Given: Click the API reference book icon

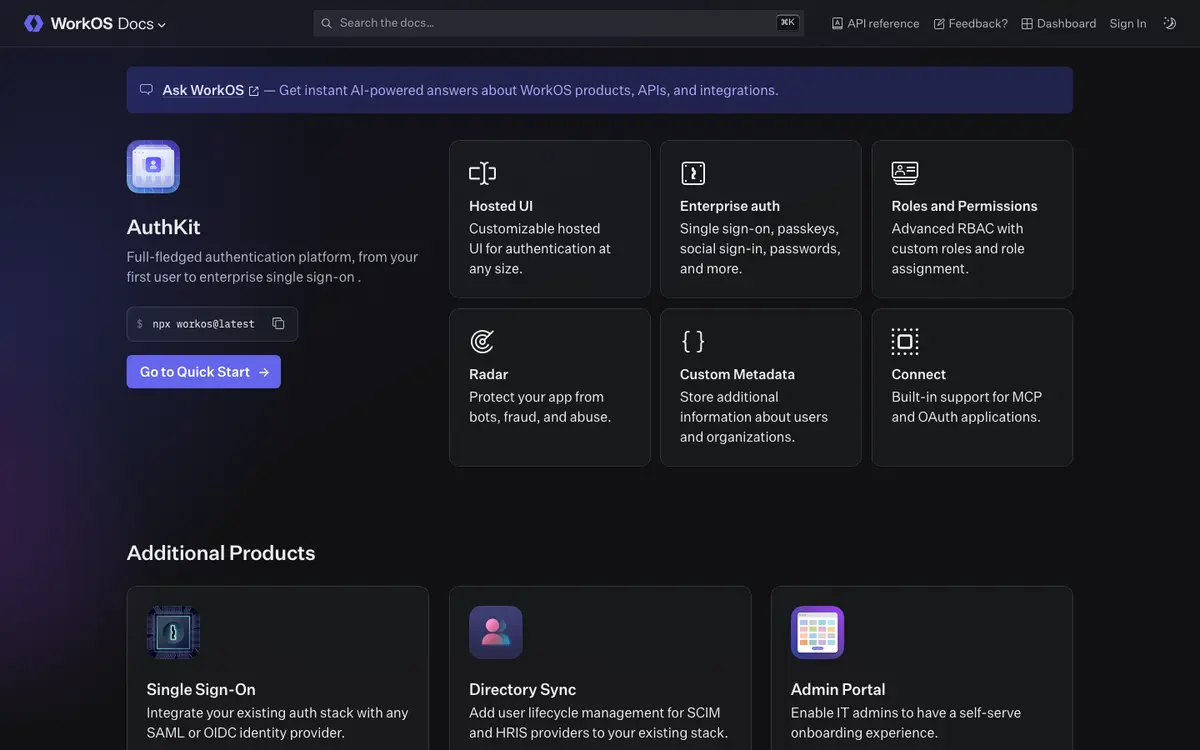Looking at the screenshot, I should point(838,23).
